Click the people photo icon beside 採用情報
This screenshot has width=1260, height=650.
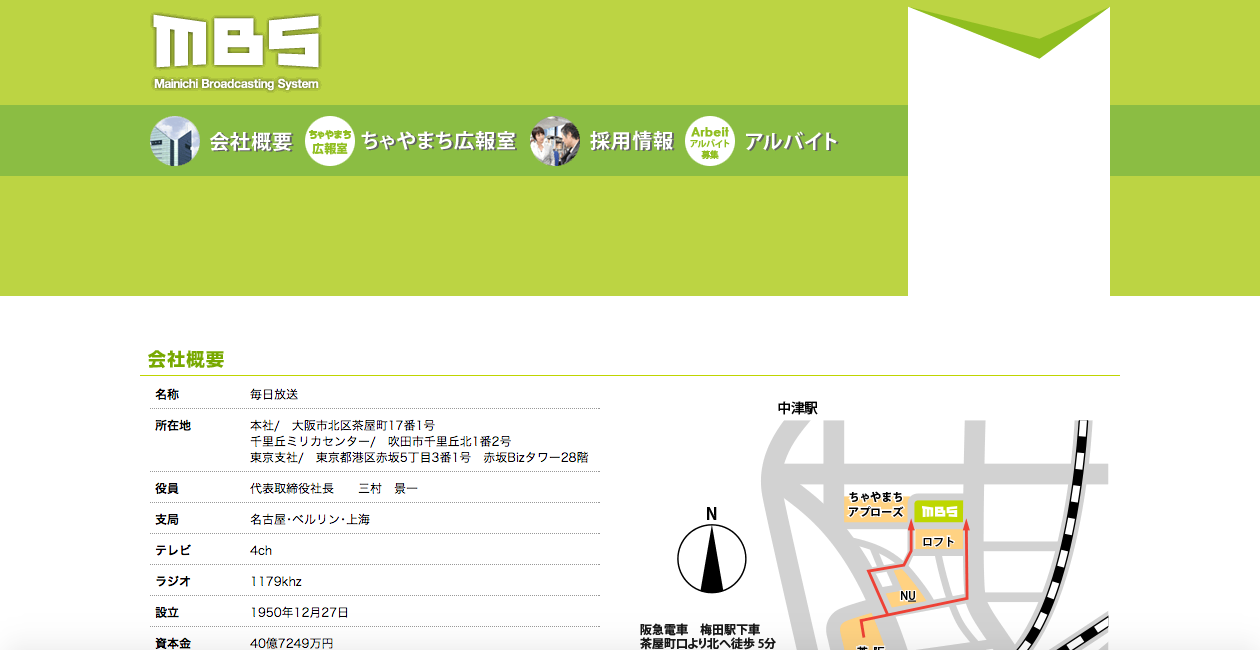coord(555,141)
